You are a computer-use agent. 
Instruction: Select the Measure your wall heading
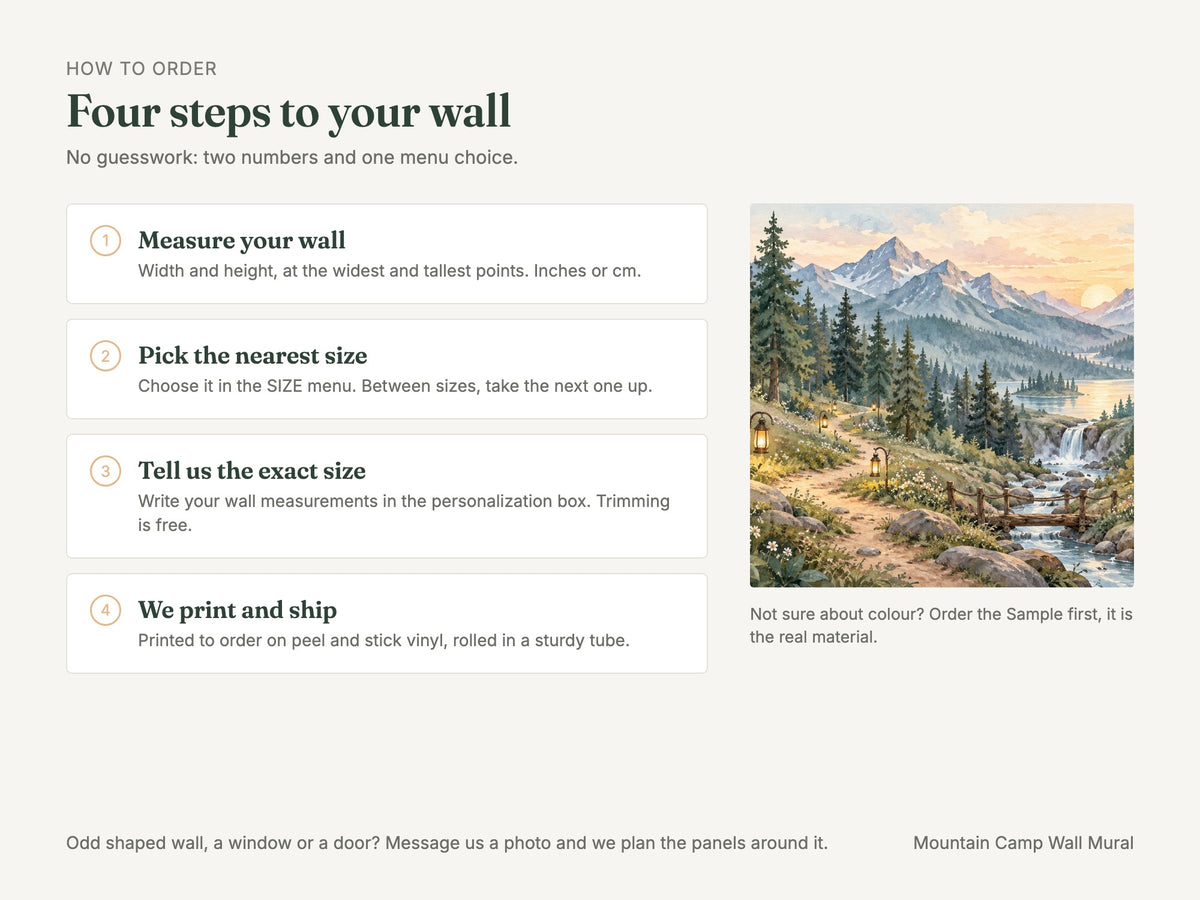[242, 240]
